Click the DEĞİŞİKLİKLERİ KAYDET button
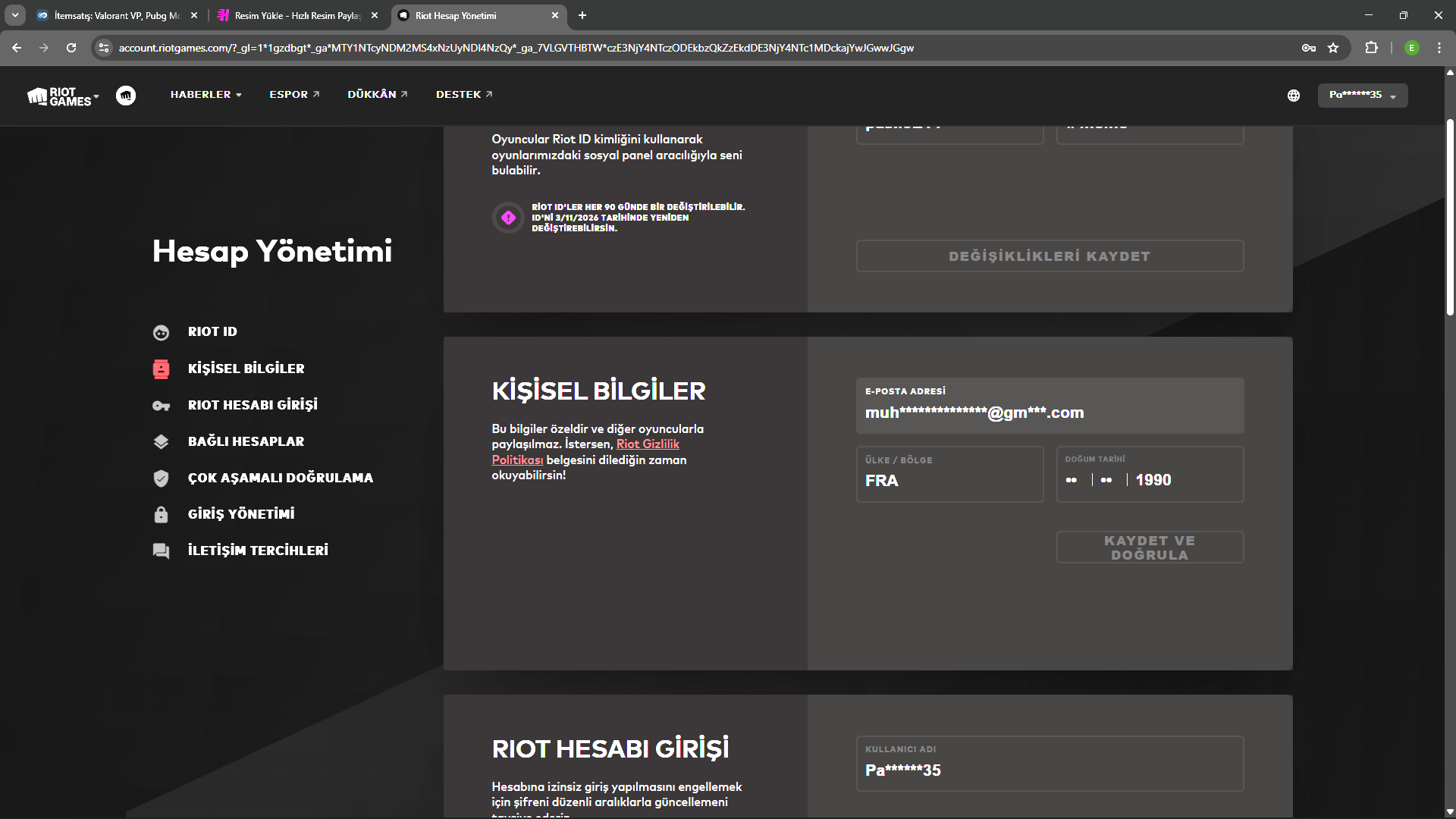Viewport: 1456px width, 819px height. 1050,256
